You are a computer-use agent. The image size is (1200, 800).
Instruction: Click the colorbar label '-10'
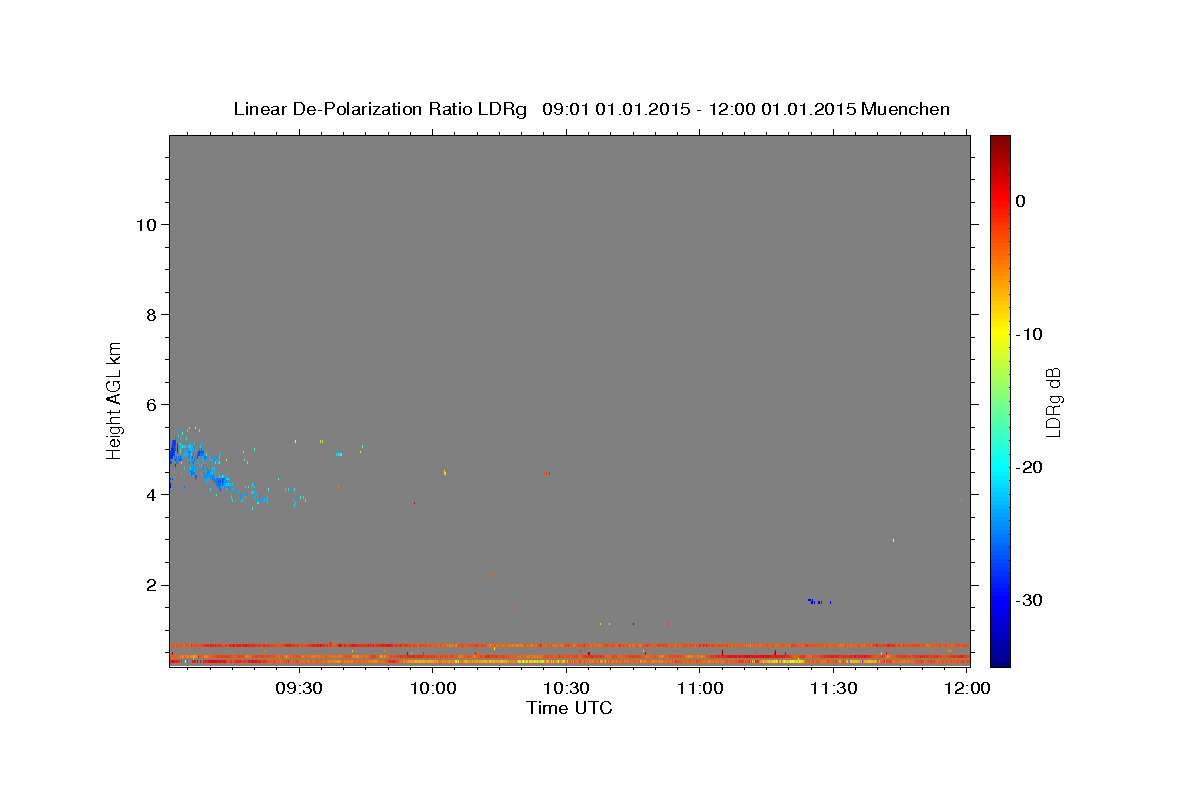1031,334
